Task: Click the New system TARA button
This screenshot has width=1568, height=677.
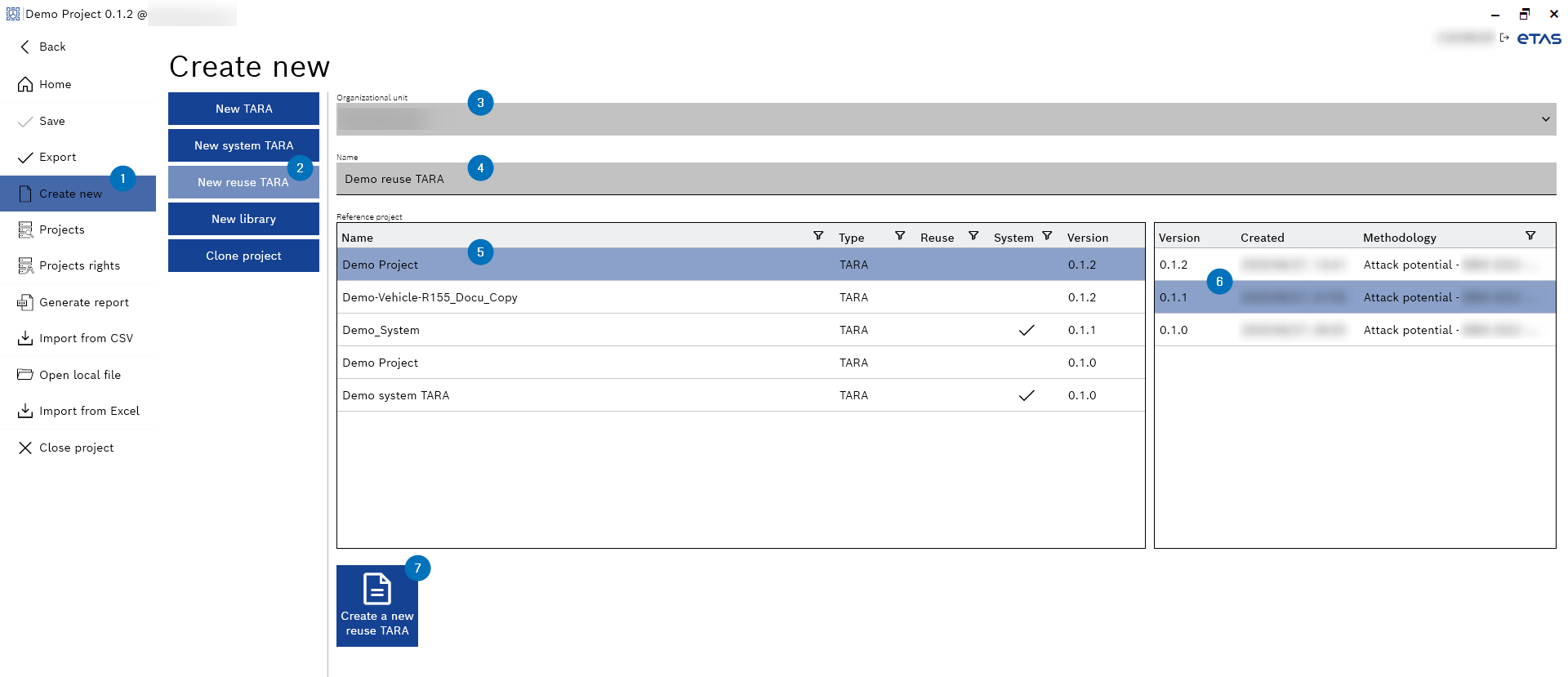Action: click(243, 145)
